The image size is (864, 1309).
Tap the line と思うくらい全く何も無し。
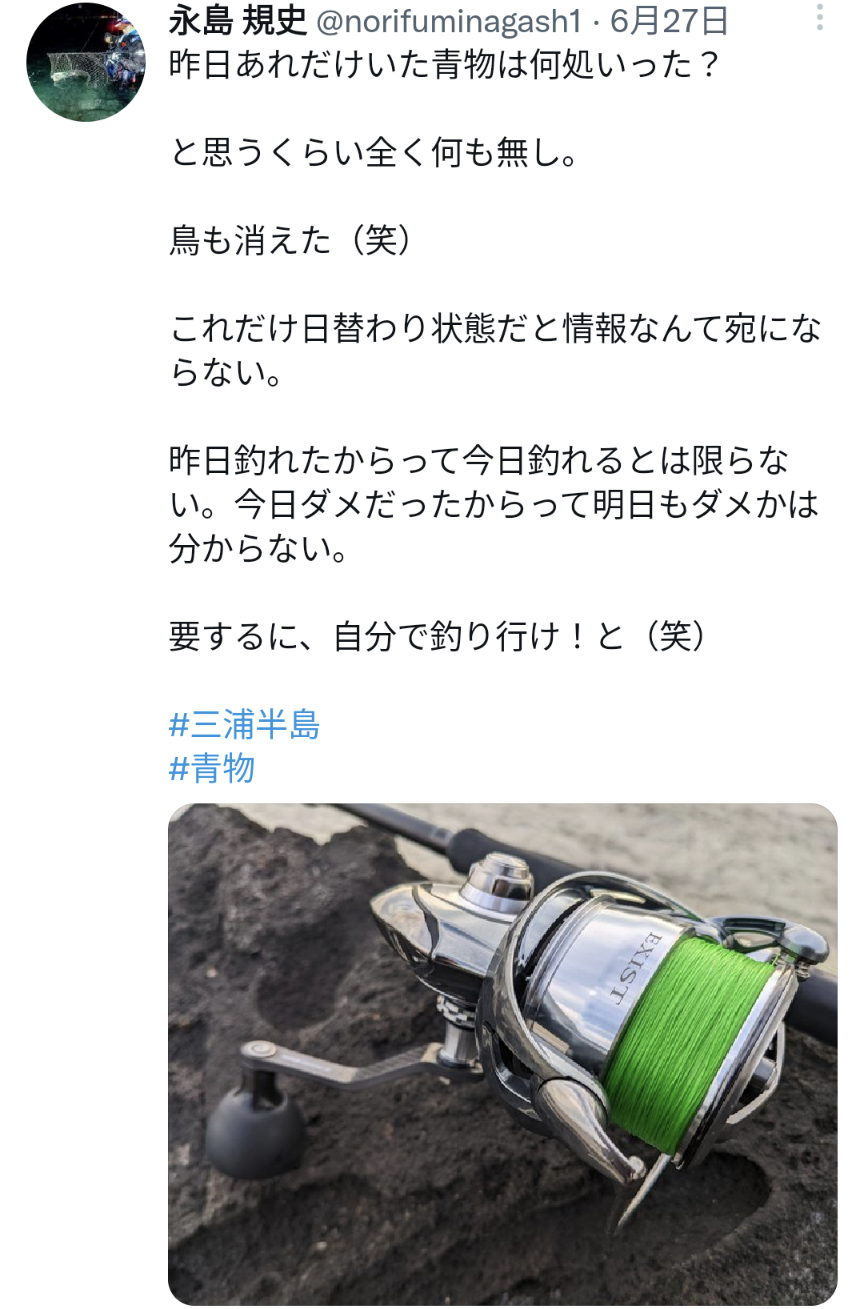(375, 153)
